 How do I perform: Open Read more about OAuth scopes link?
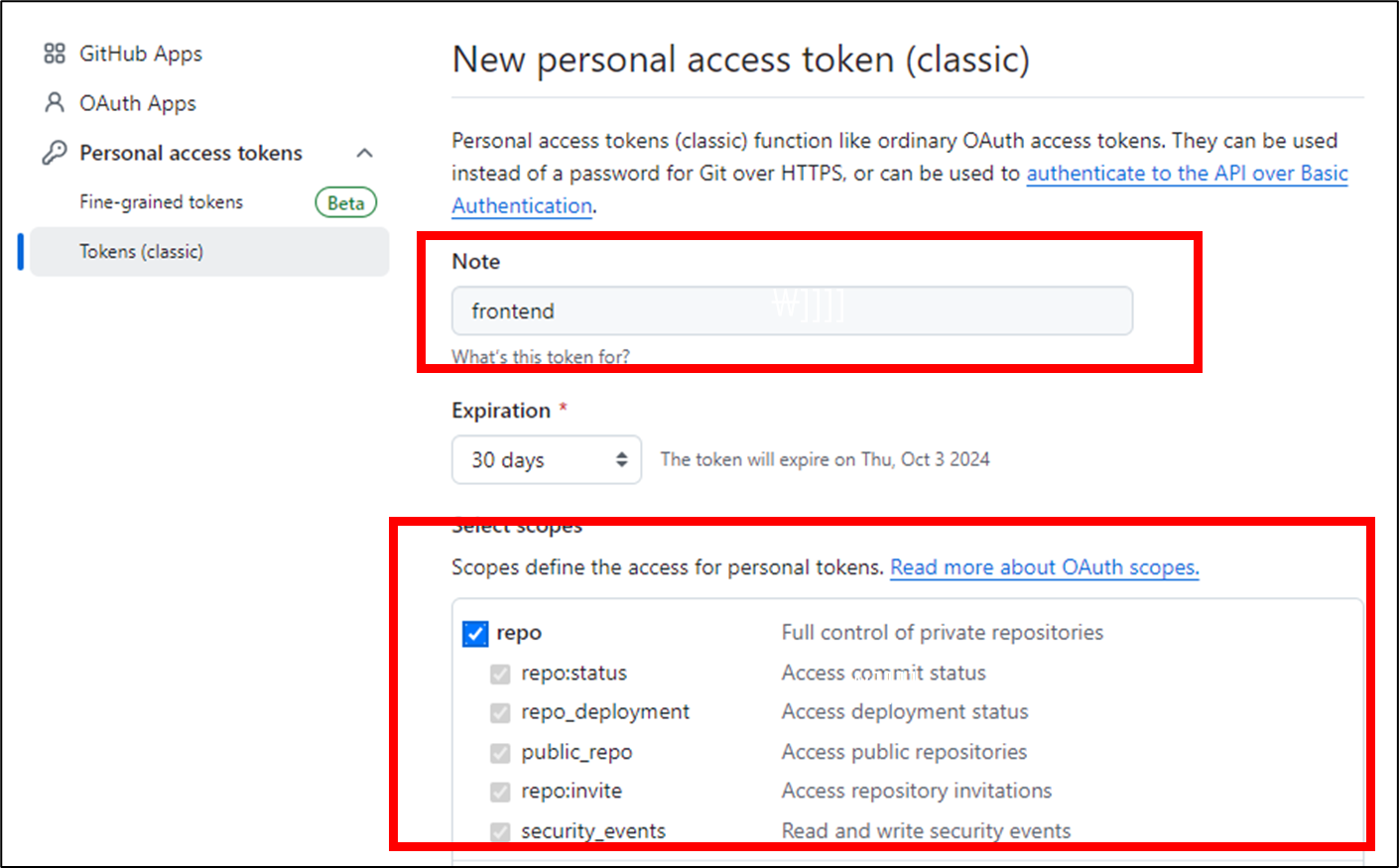(1044, 567)
